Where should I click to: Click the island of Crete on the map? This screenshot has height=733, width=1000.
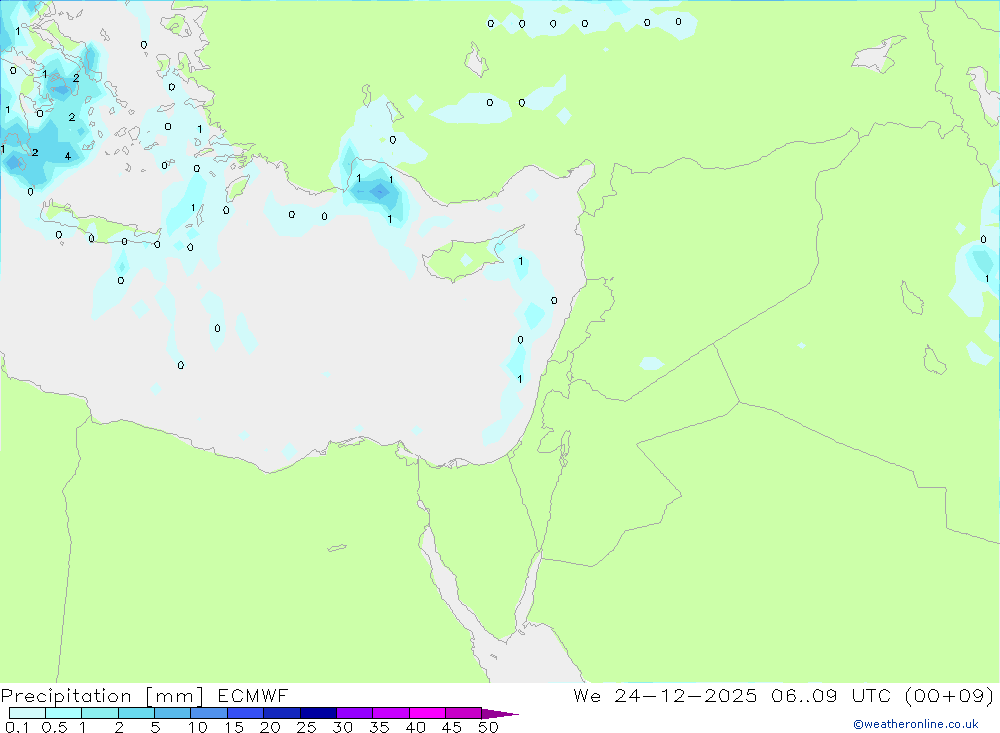click(x=99, y=223)
